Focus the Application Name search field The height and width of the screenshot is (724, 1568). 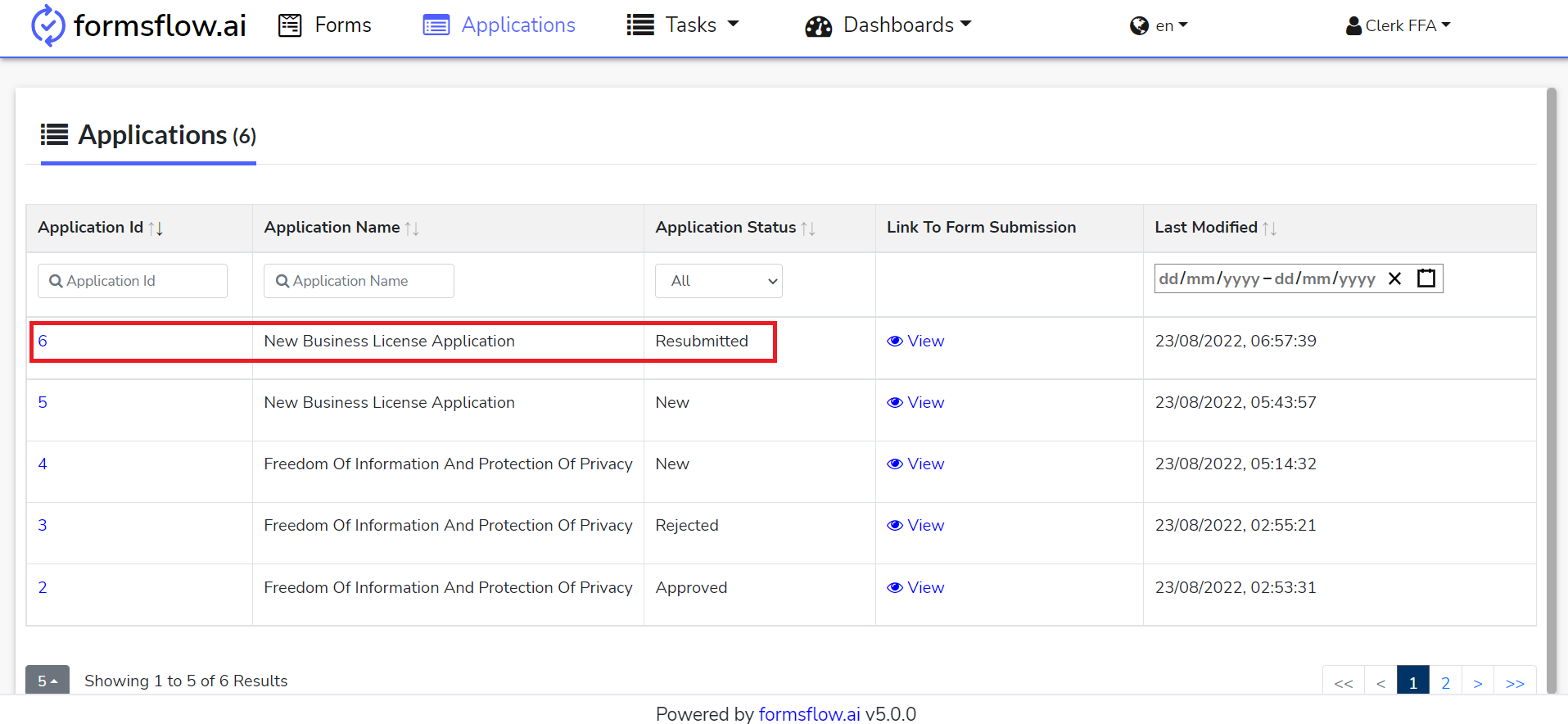(359, 281)
